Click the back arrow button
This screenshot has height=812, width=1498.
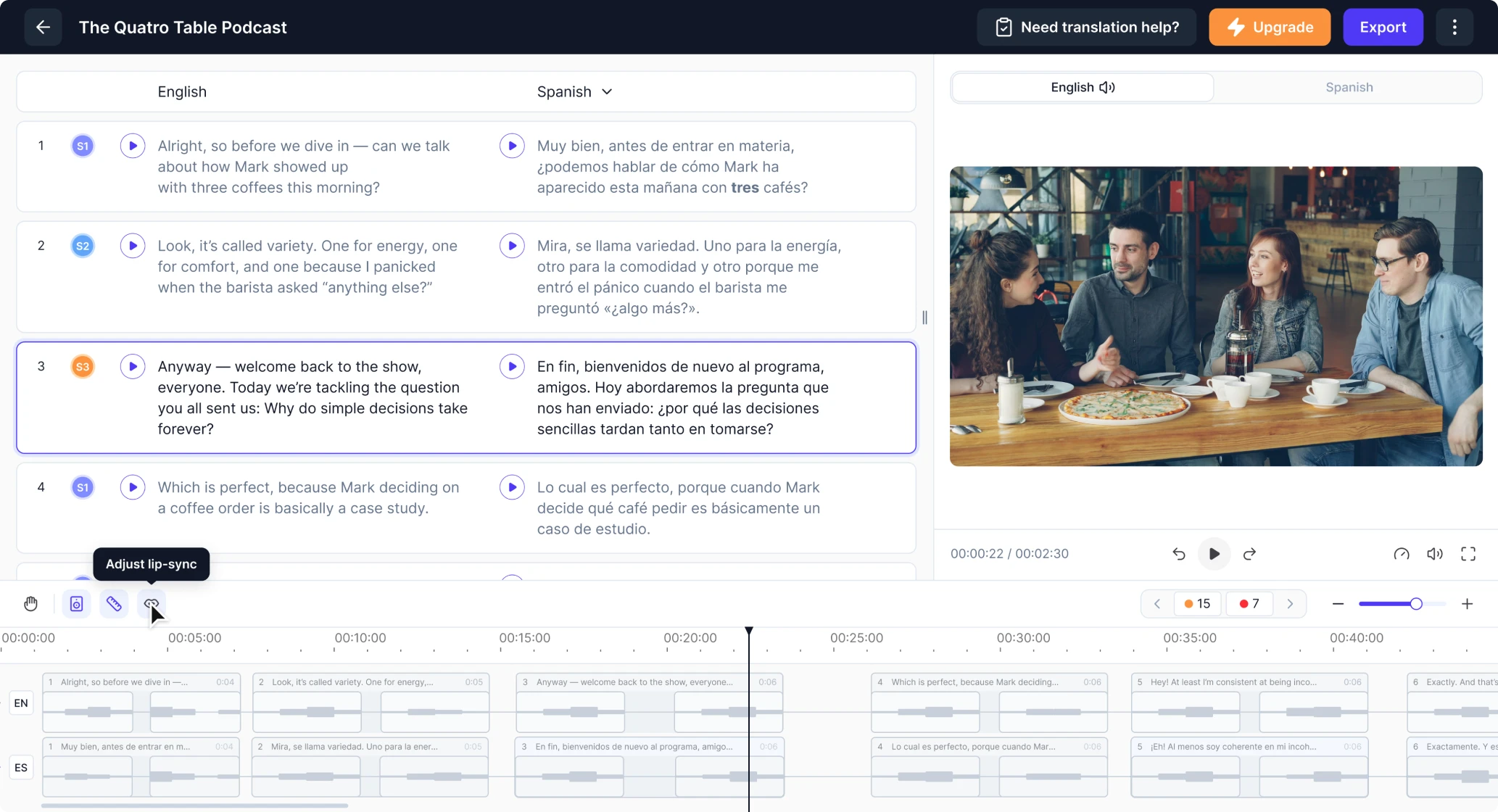(43, 28)
